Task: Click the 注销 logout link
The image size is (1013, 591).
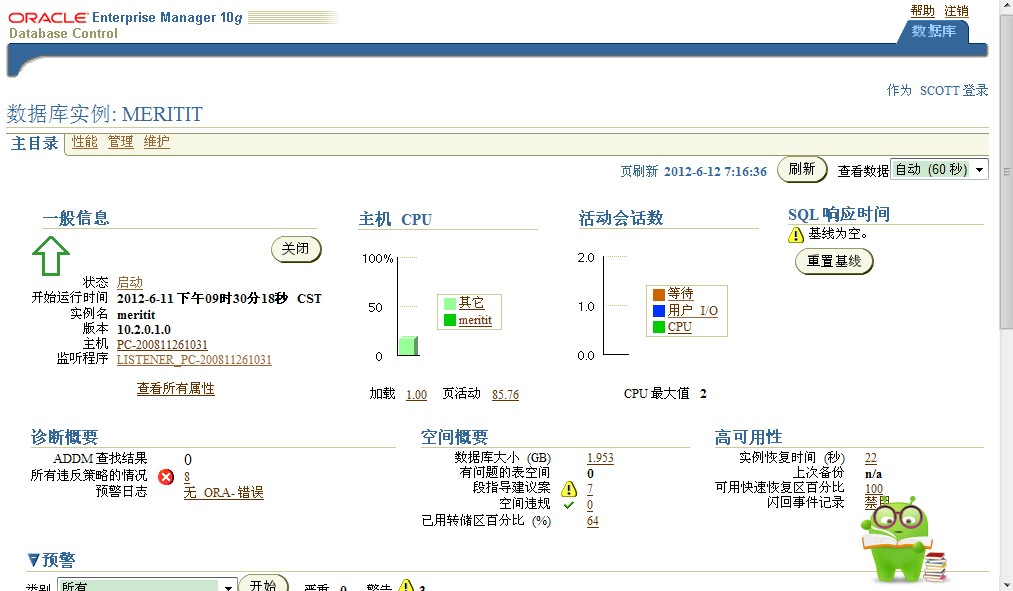Action: 956,11
